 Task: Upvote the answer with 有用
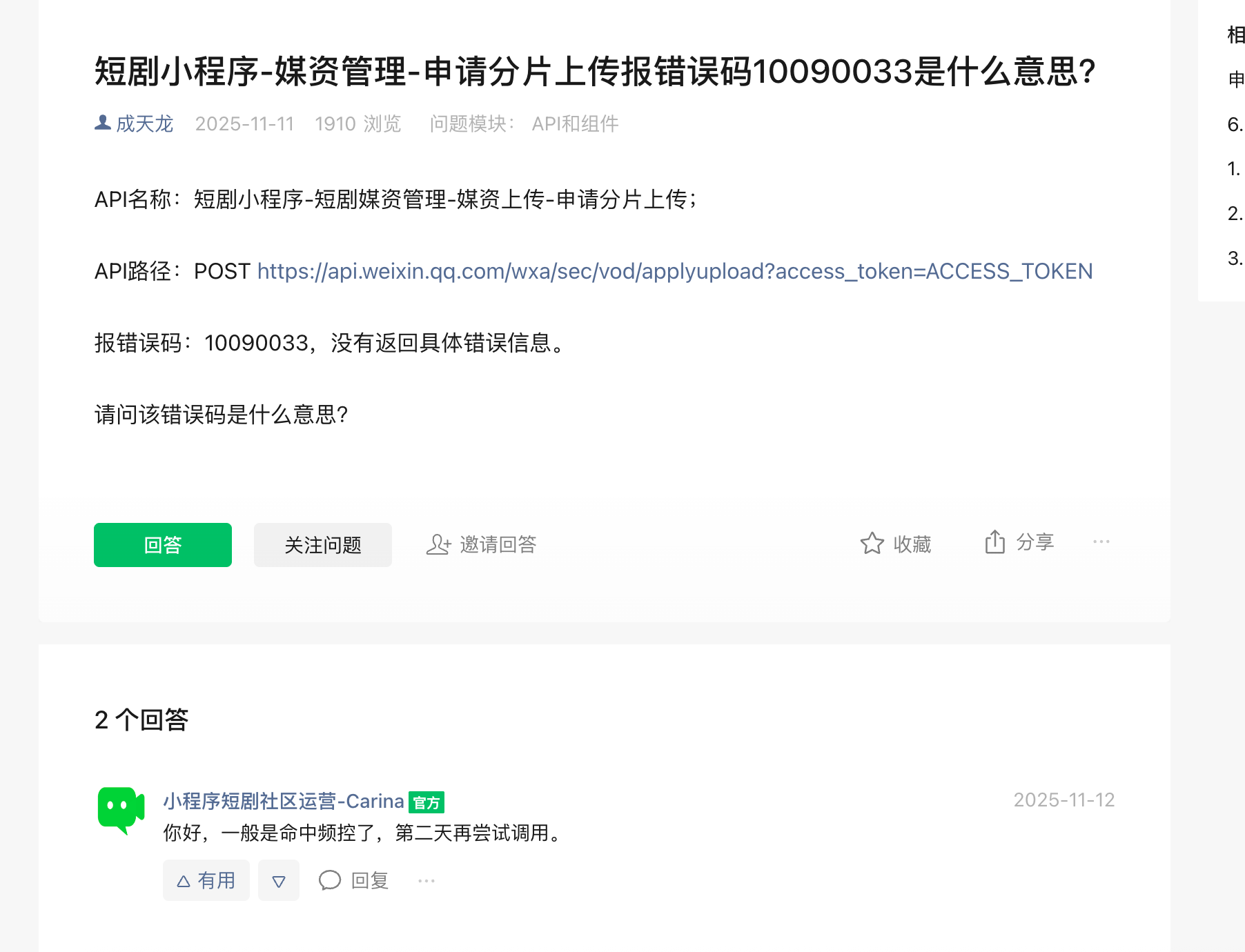206,880
